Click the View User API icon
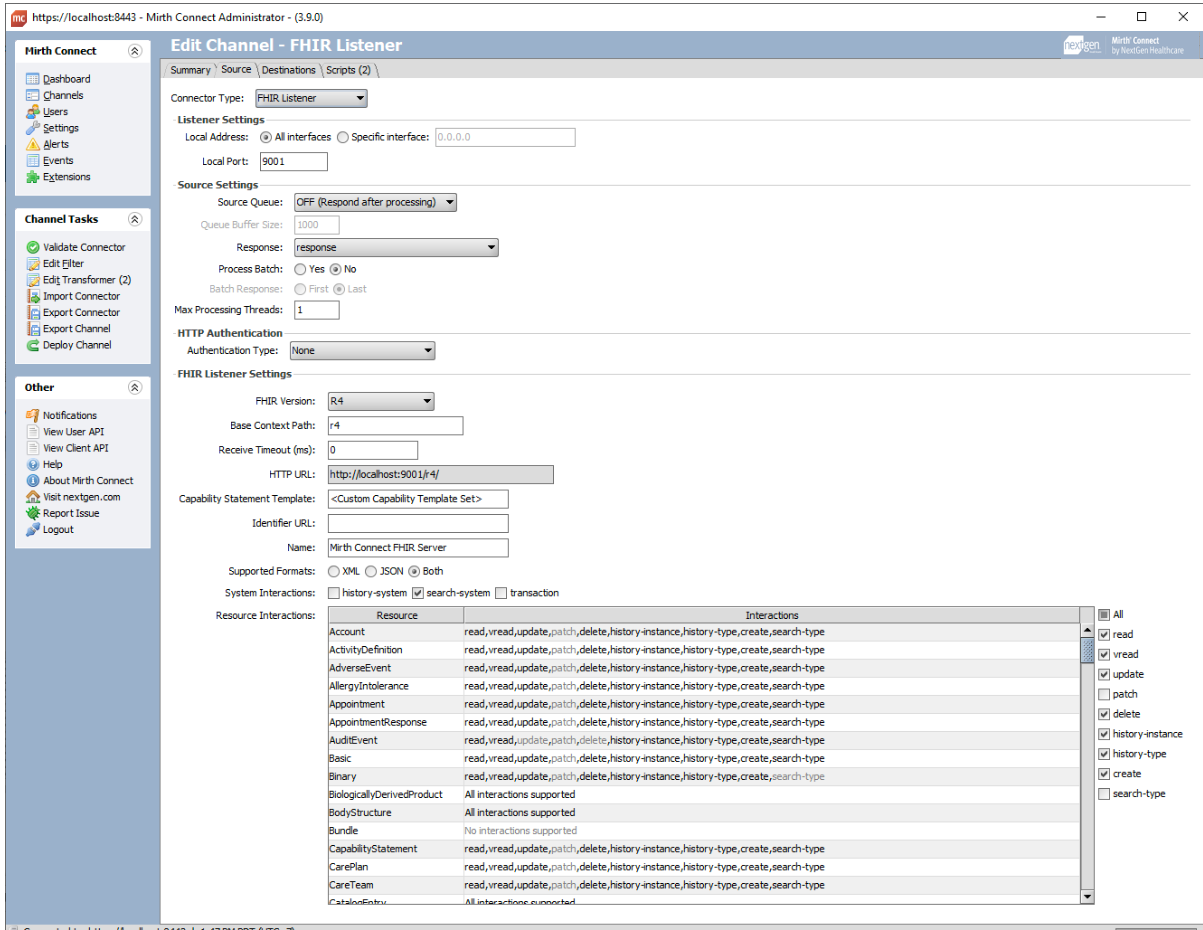 tap(33, 432)
